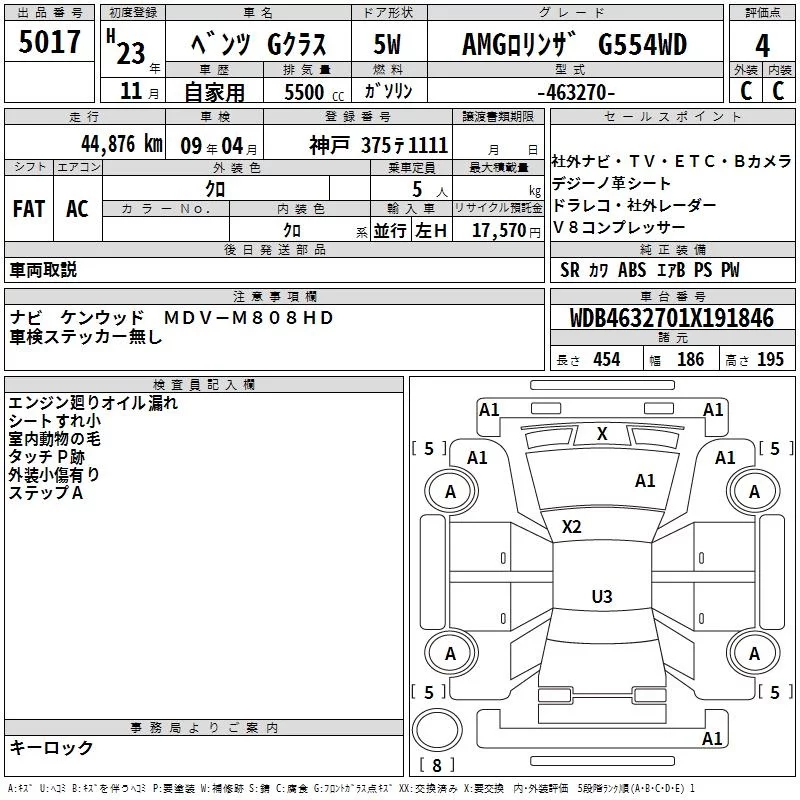Select the 外装 exterior grade C
The height and width of the screenshot is (800, 800).
tap(746, 91)
